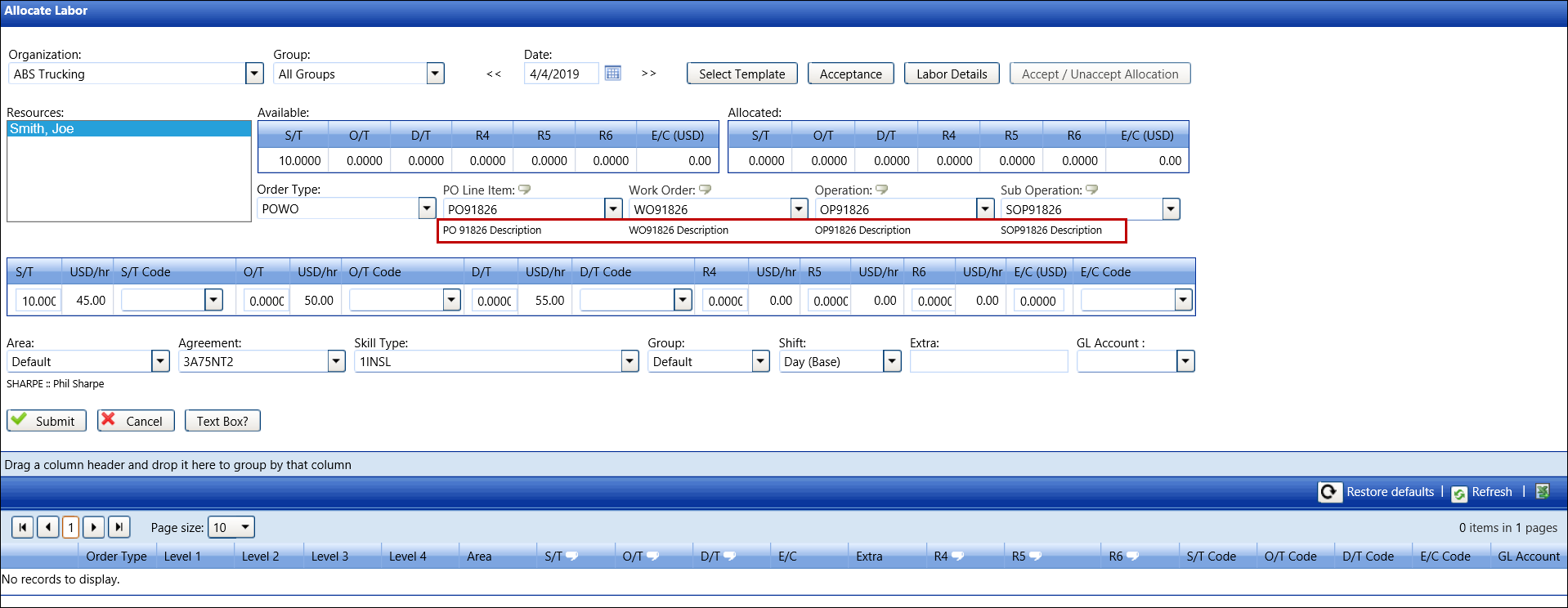
Task: Click the GL Account column header
Action: click(1528, 557)
